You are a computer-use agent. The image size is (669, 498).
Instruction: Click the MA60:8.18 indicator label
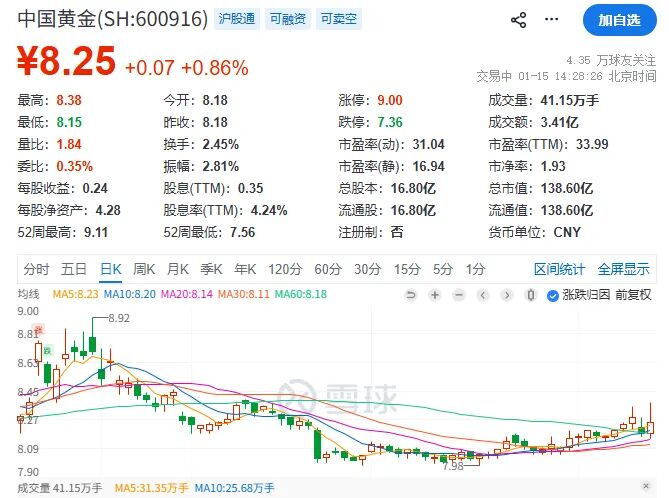[x=301, y=294]
